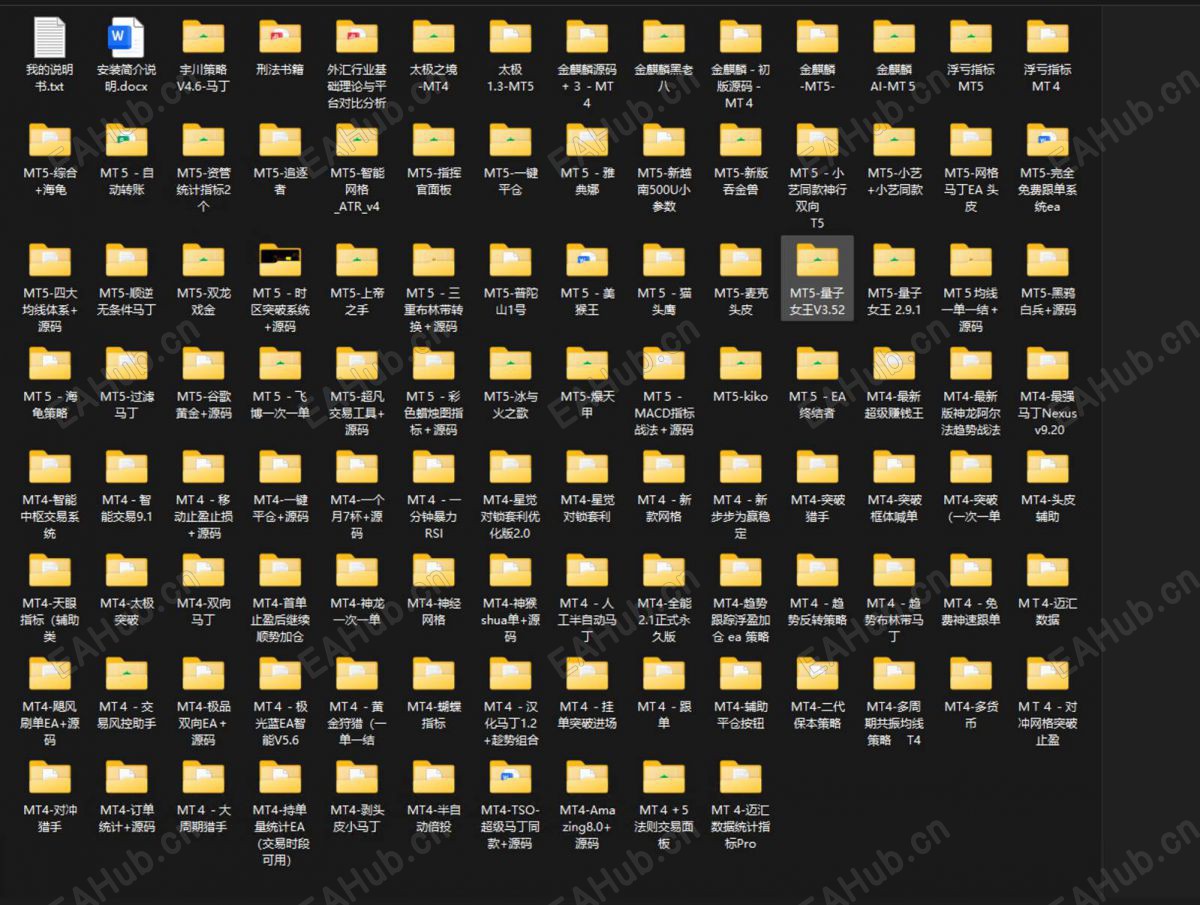Click the MT4-一分钟暴力RSI folder name
This screenshot has height=905, width=1200.
[x=434, y=516]
